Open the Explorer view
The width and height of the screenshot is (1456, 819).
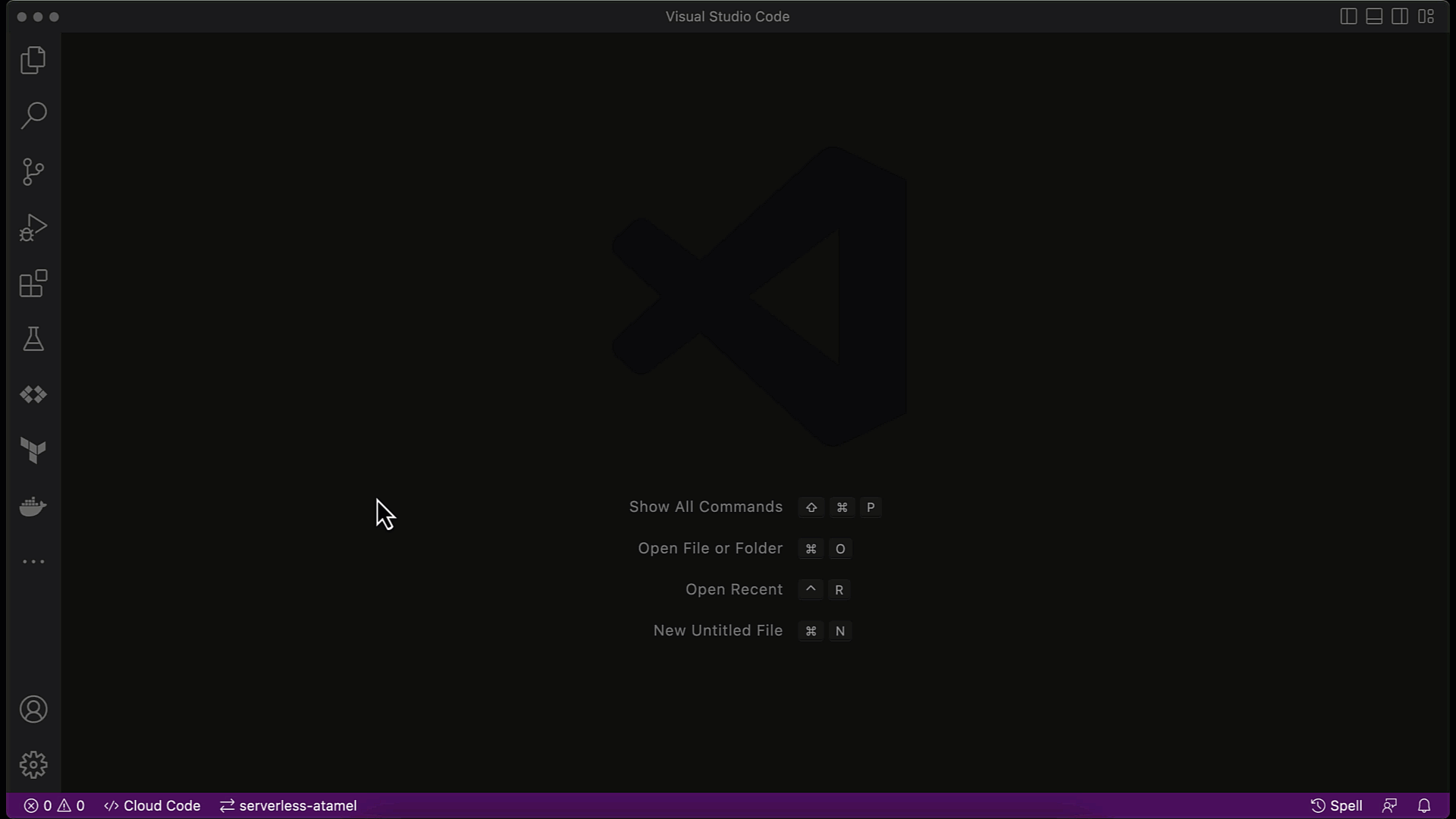33,60
